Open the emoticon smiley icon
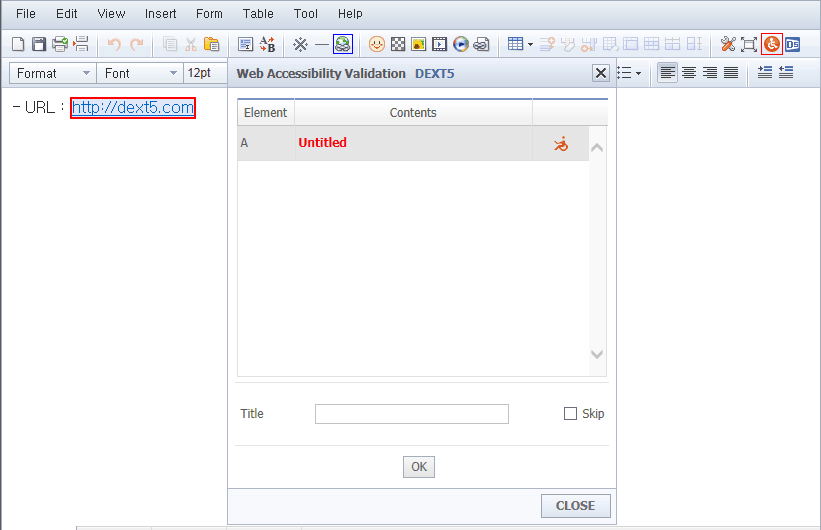The height and width of the screenshot is (530, 821). (376, 44)
